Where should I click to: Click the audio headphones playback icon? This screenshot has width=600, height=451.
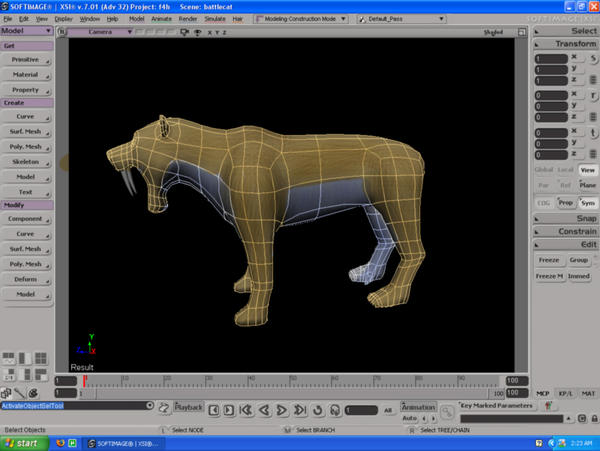point(335,410)
